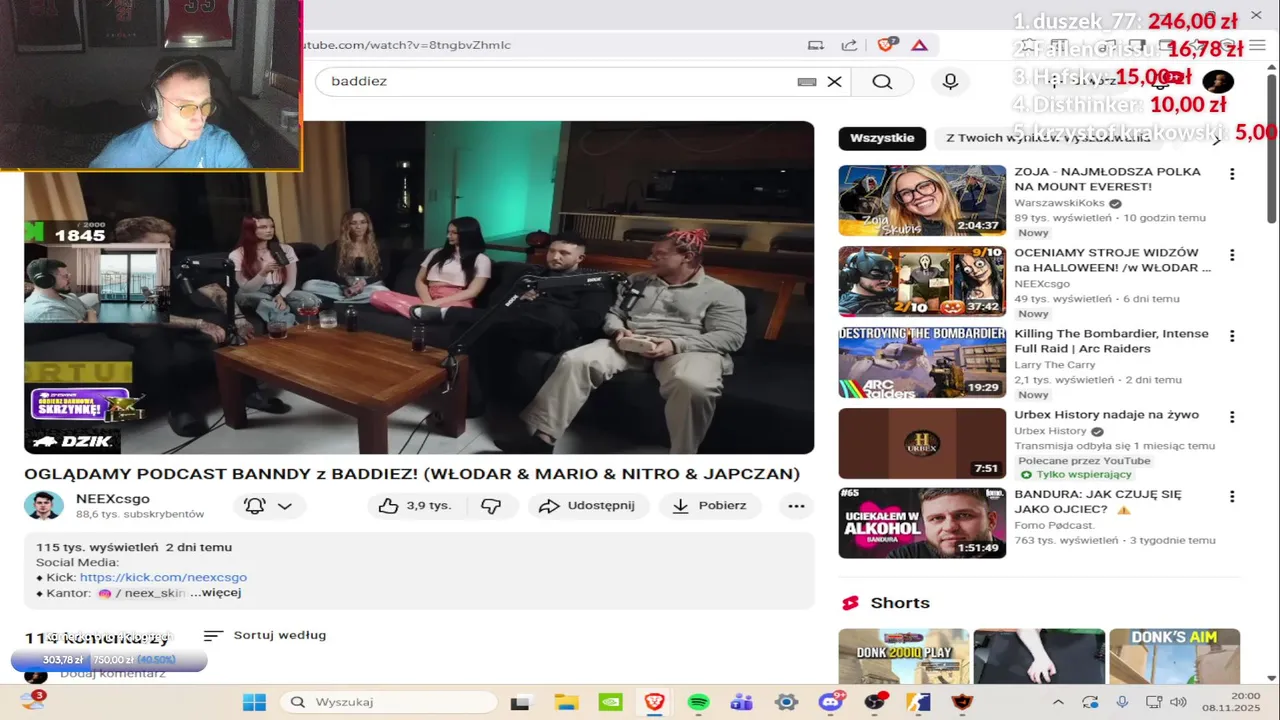
Task: Open the clock showing 20:00 08.11.2025
Action: point(1230,702)
